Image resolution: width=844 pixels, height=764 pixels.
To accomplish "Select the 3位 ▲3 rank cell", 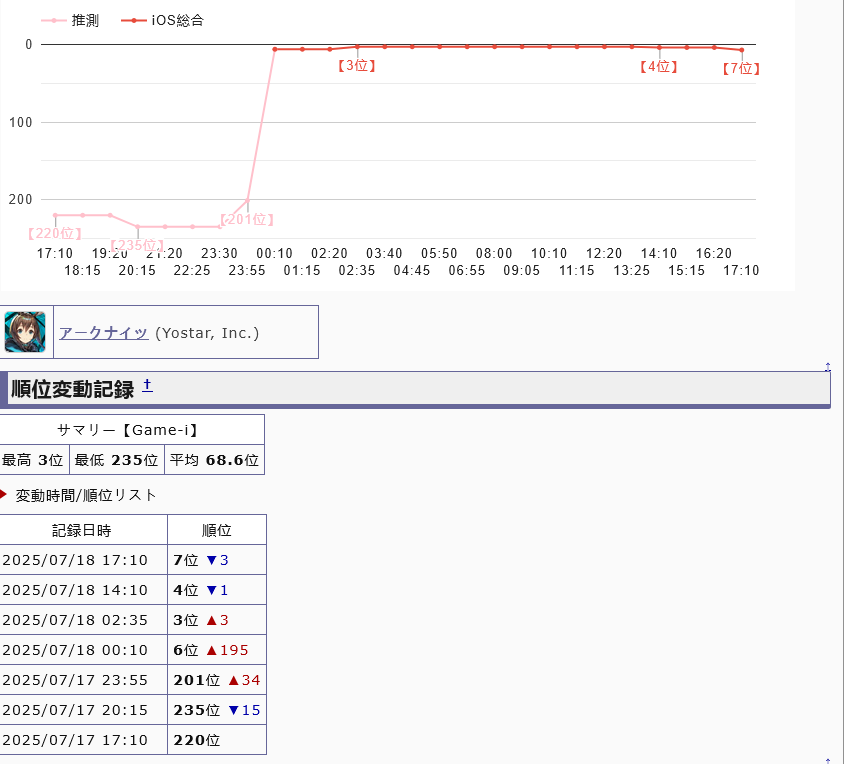I will coord(217,620).
